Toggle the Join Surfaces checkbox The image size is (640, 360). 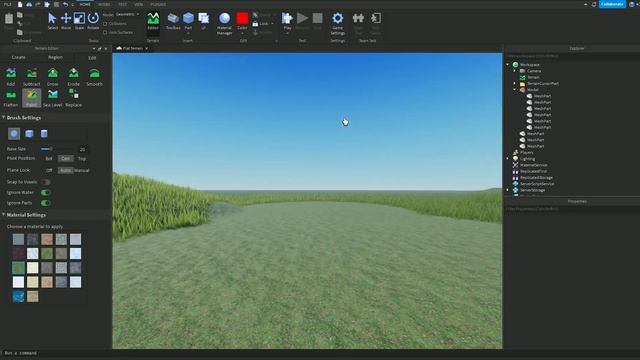point(105,32)
